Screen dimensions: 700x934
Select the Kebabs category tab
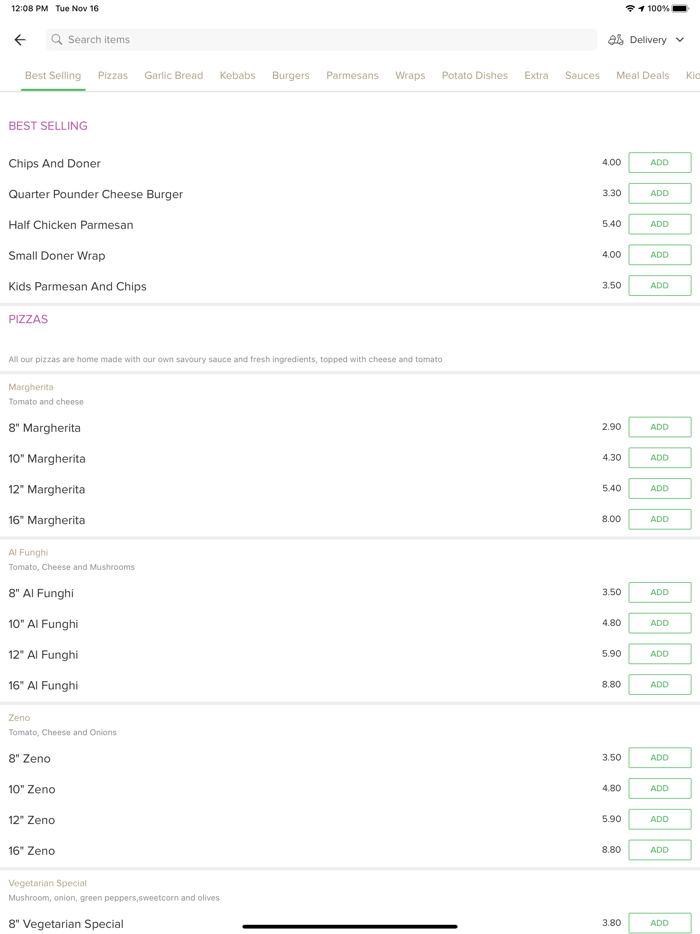coord(237,75)
